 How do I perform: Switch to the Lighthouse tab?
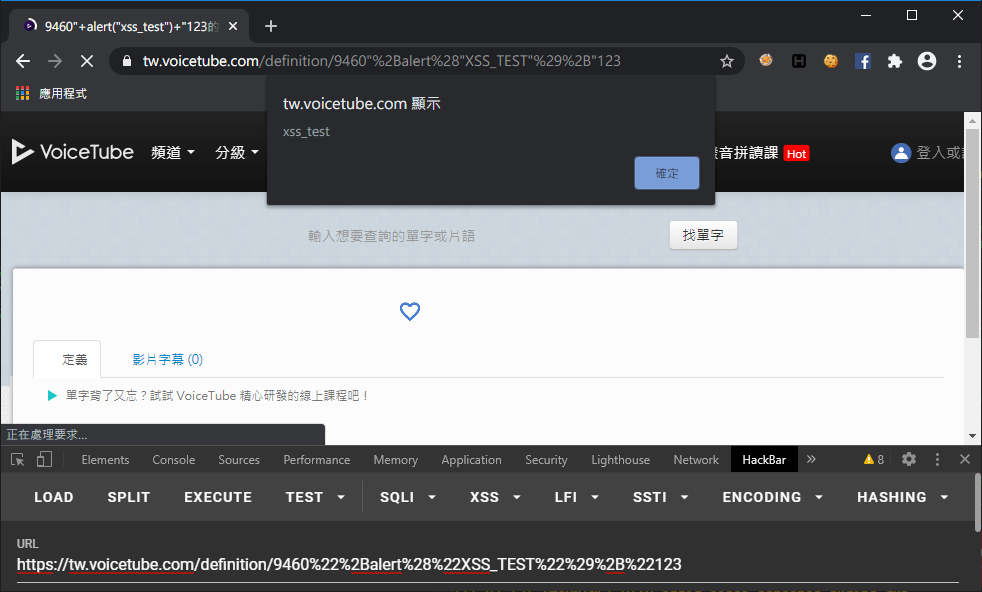pyautogui.click(x=621, y=460)
